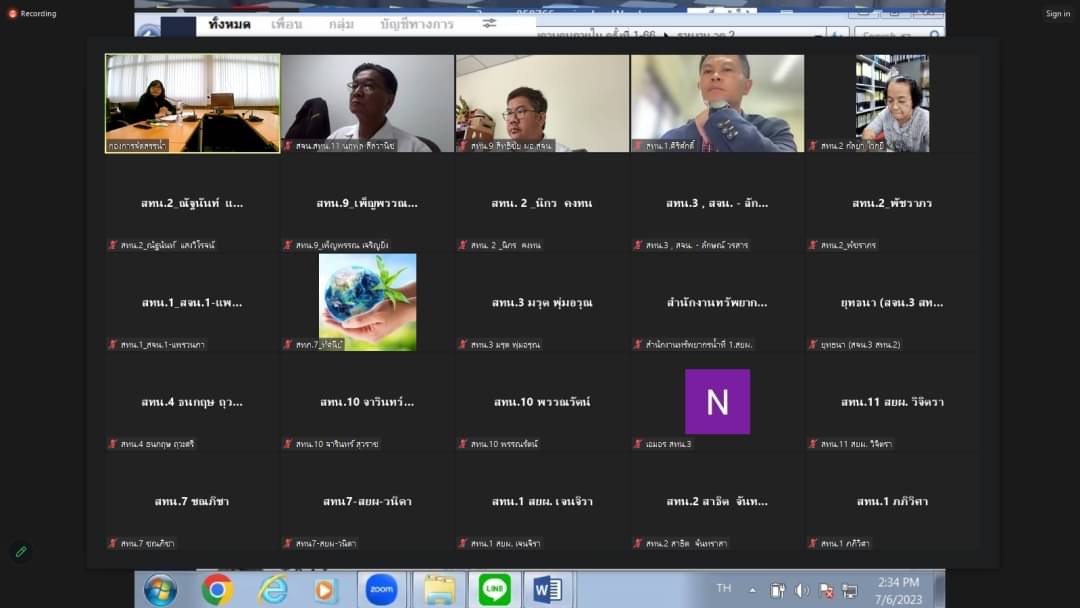The image size is (1080, 608).
Task: Open the LINE chat filter settings icon
Action: [489, 24]
